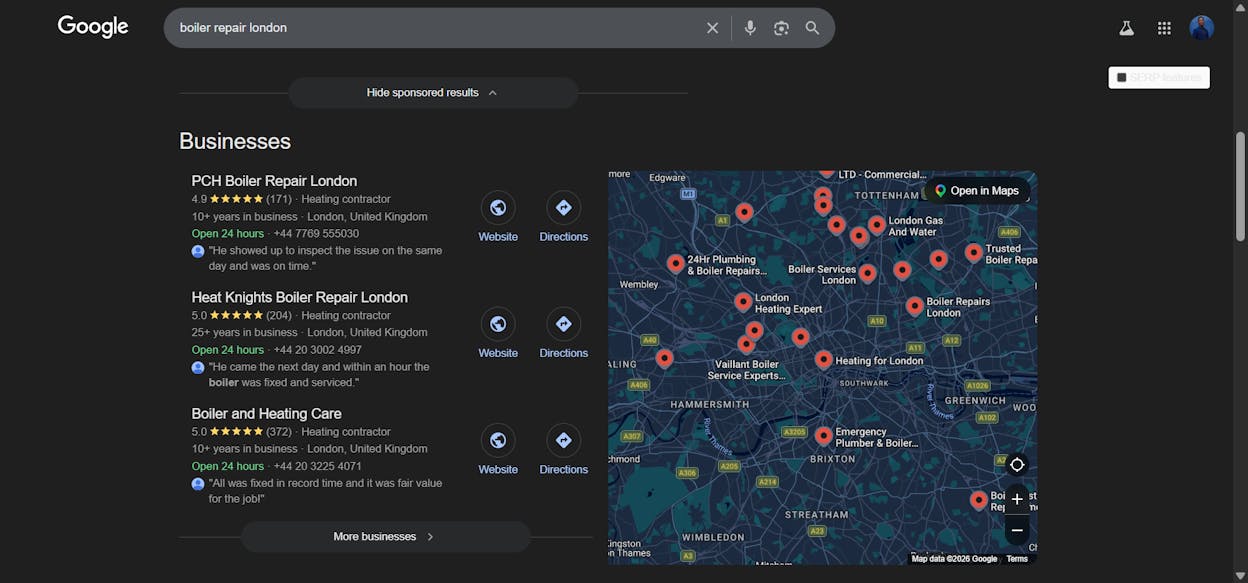This screenshot has width=1248, height=583.
Task: Click Boiler and Heating Care review quote
Action: [325, 490]
